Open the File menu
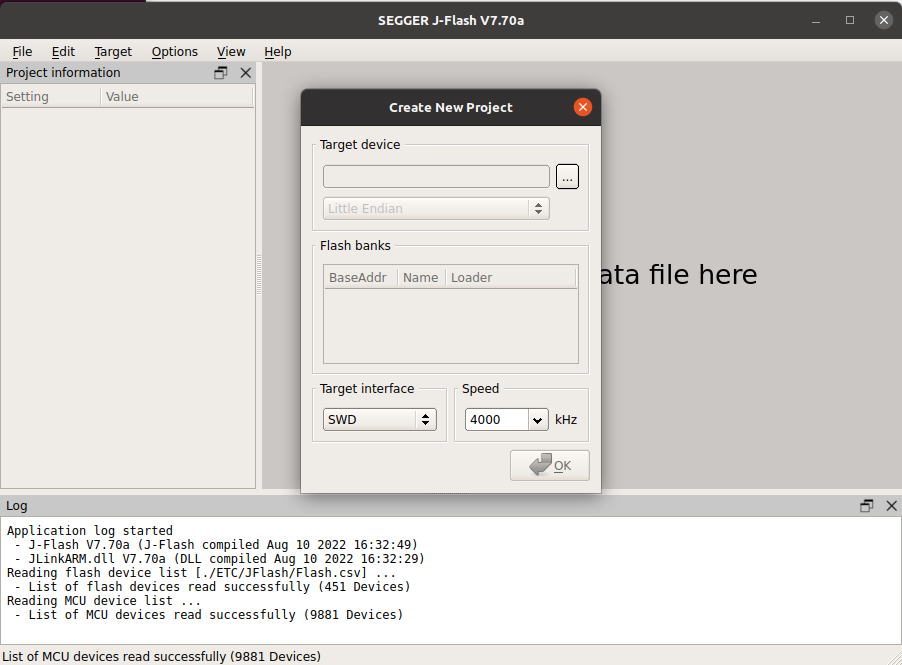The width and height of the screenshot is (902, 665). (x=22, y=52)
